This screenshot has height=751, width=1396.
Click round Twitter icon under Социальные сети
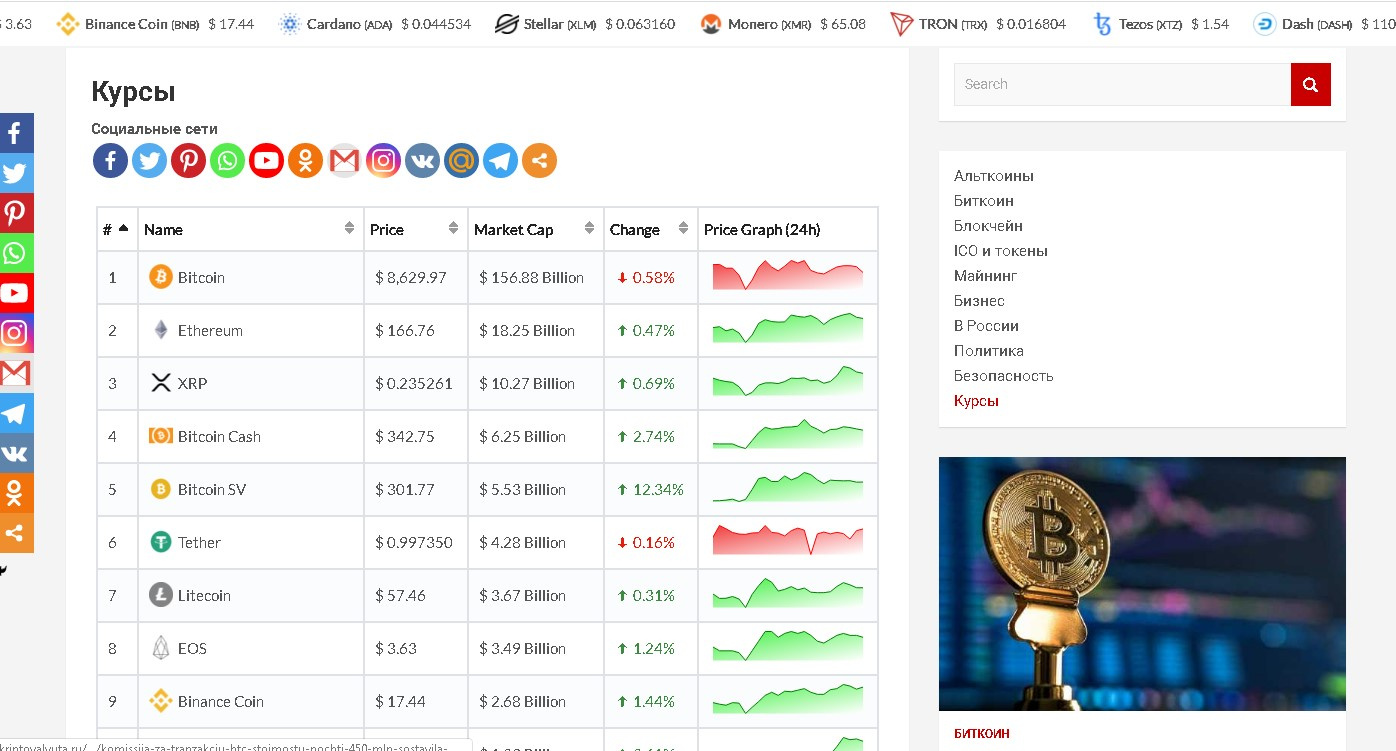pos(149,160)
